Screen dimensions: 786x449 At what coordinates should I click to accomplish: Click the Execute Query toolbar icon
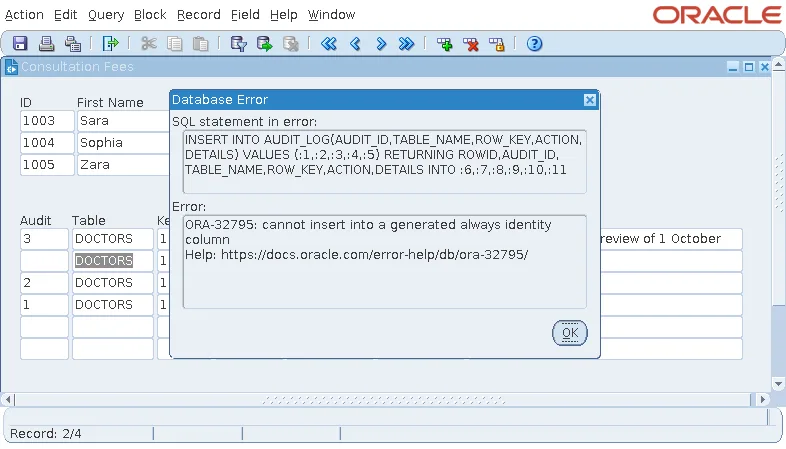[x=264, y=44]
